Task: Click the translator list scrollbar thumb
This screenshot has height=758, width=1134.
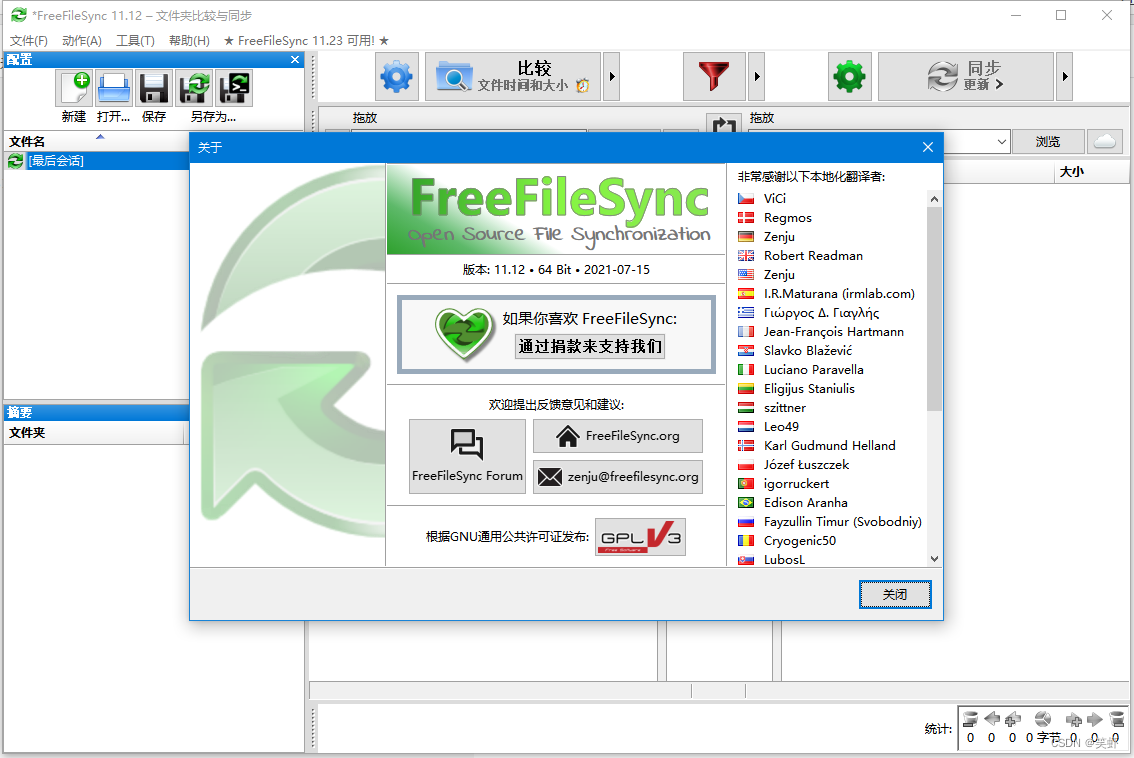Action: click(934, 309)
